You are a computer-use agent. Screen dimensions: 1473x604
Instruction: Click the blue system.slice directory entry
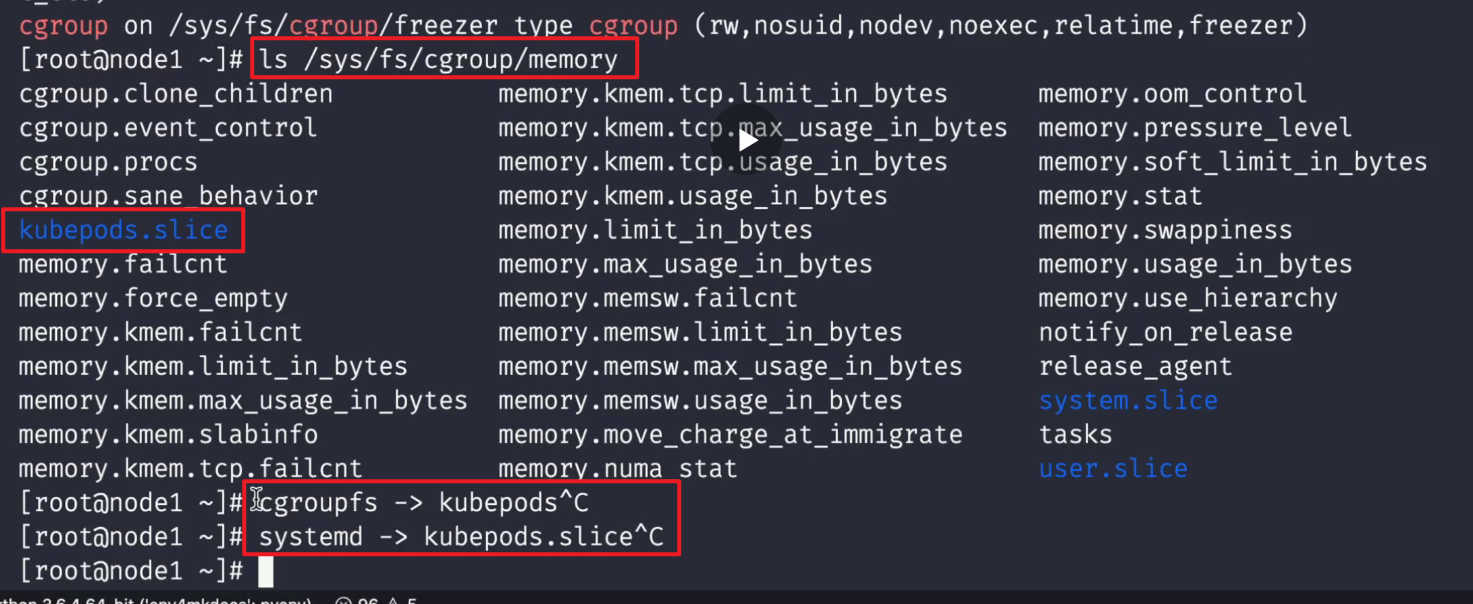point(1128,401)
